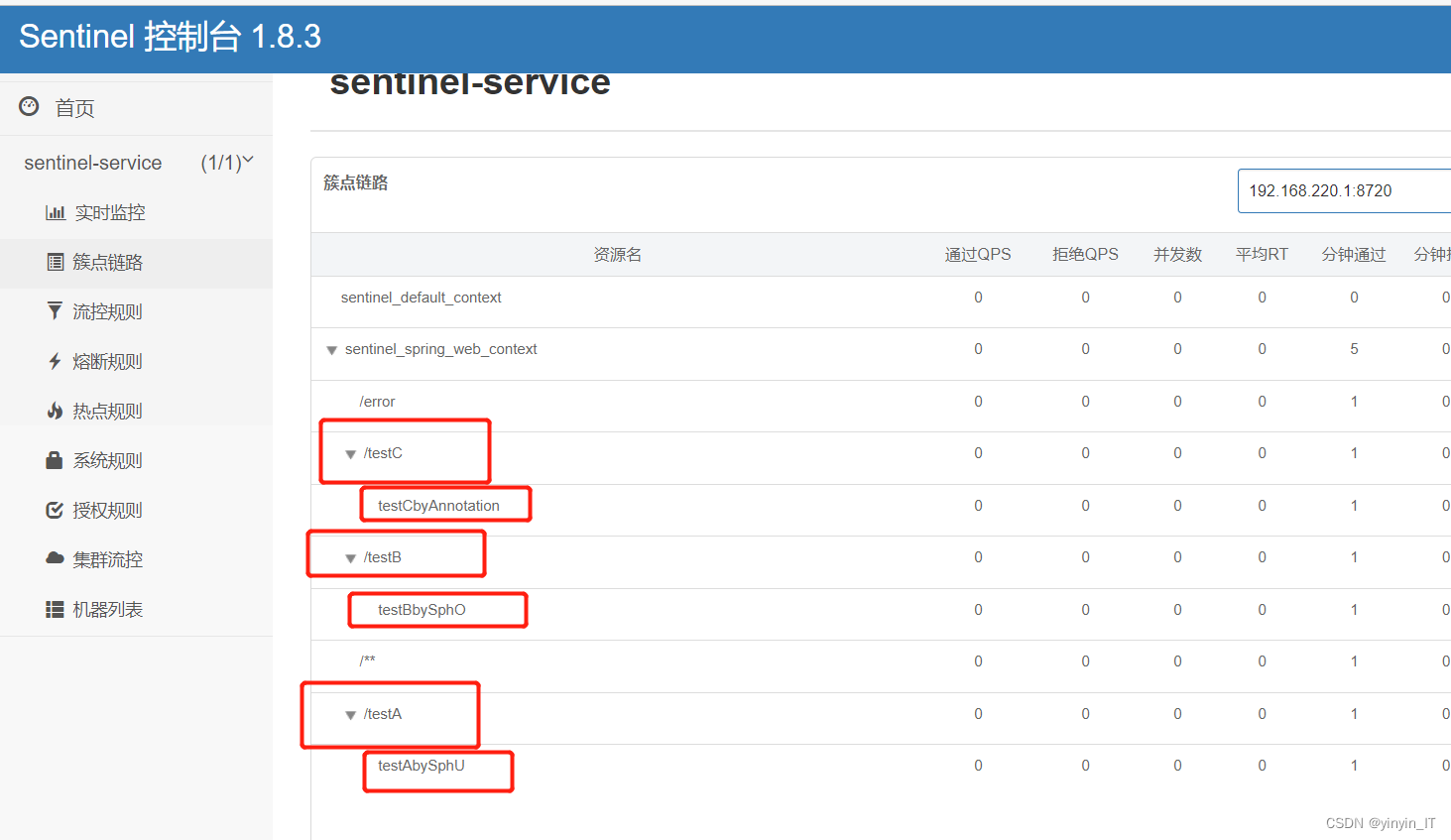This screenshot has width=1451, height=840.
Task: Click the table list icon for 机器列表
Action: click(x=55, y=609)
